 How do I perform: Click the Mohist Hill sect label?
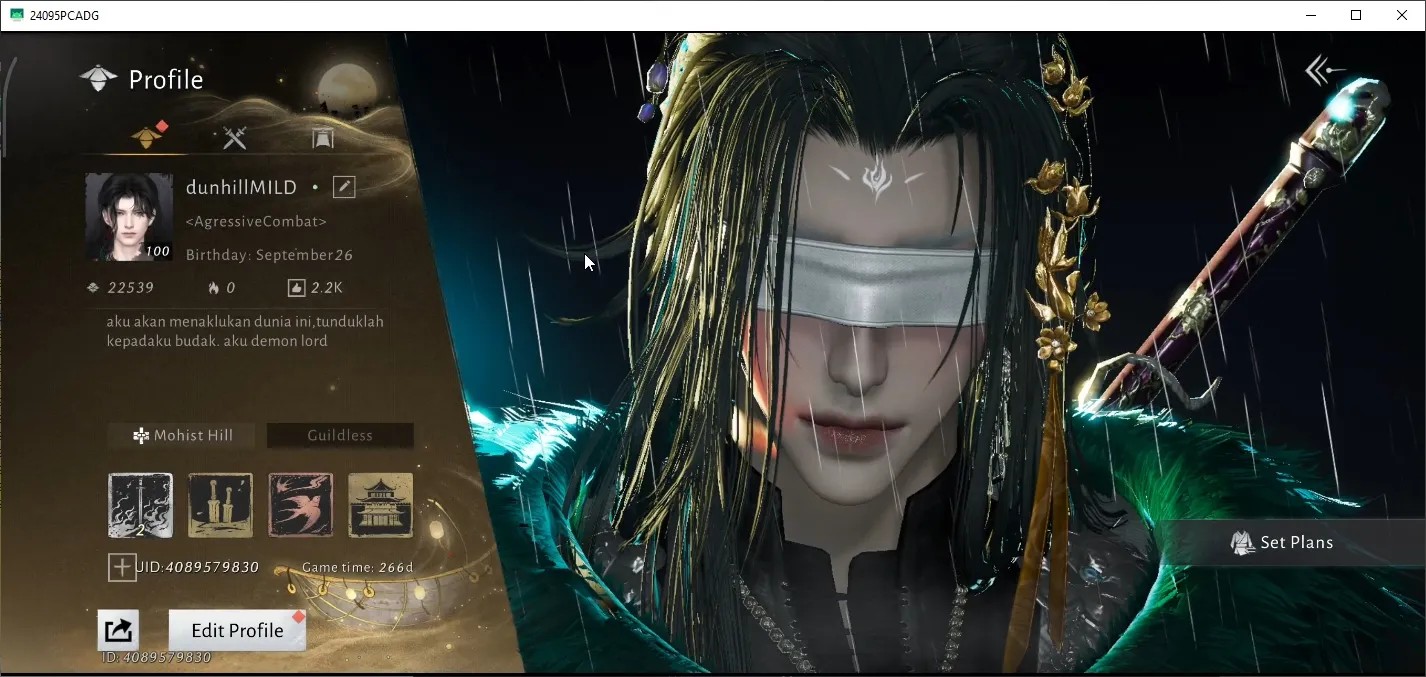[182, 435]
